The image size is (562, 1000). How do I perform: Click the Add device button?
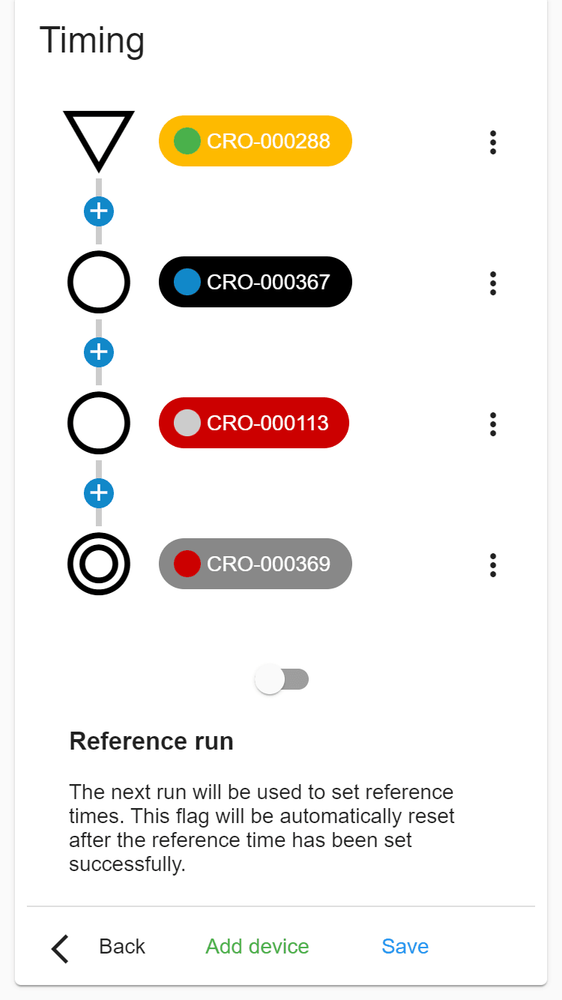[x=257, y=946]
